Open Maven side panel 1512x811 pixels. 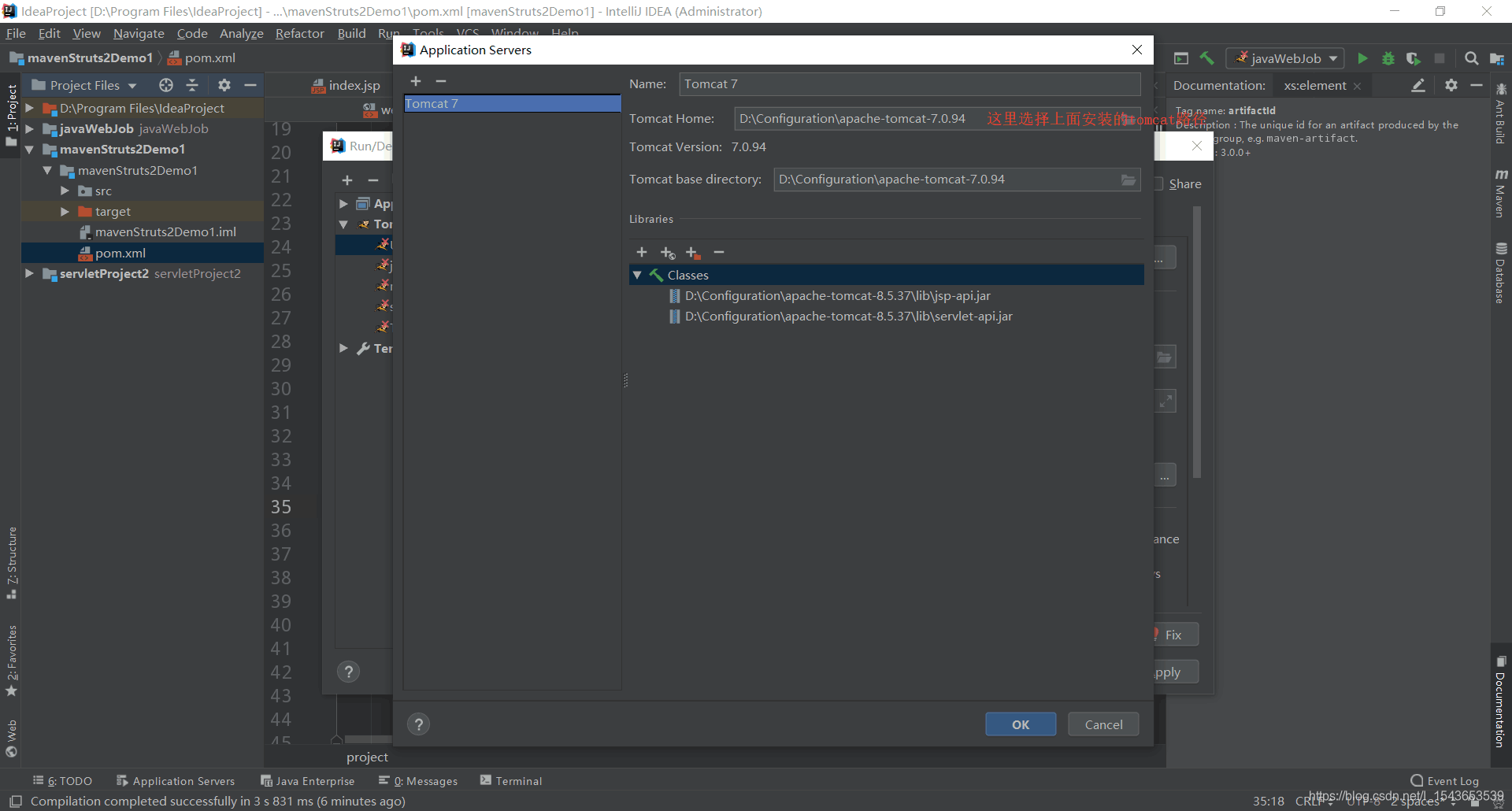pyautogui.click(x=1500, y=194)
